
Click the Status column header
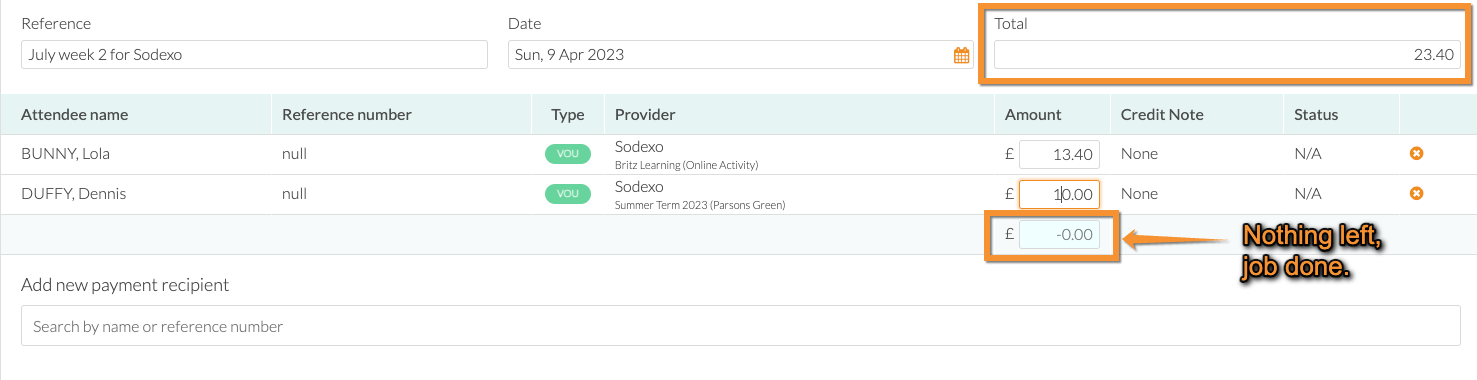(x=1316, y=115)
